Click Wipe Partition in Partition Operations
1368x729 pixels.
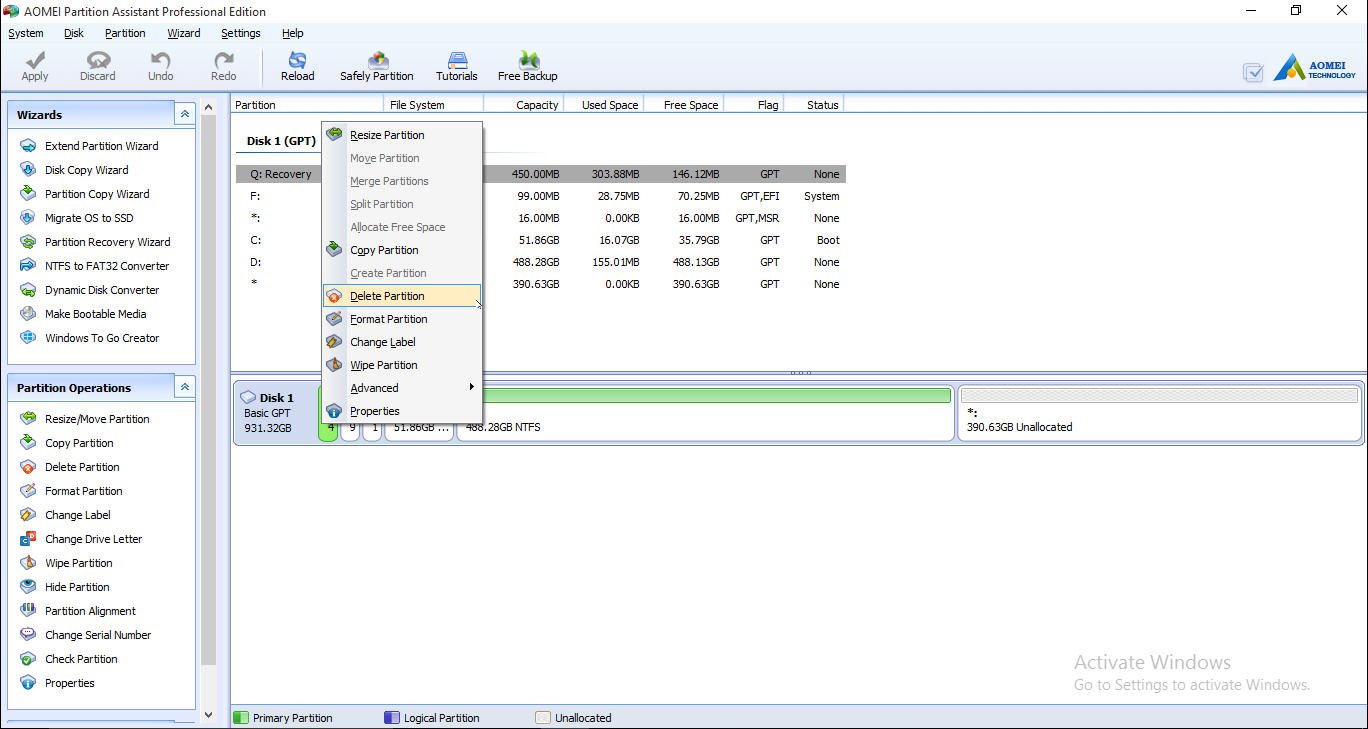66,563
